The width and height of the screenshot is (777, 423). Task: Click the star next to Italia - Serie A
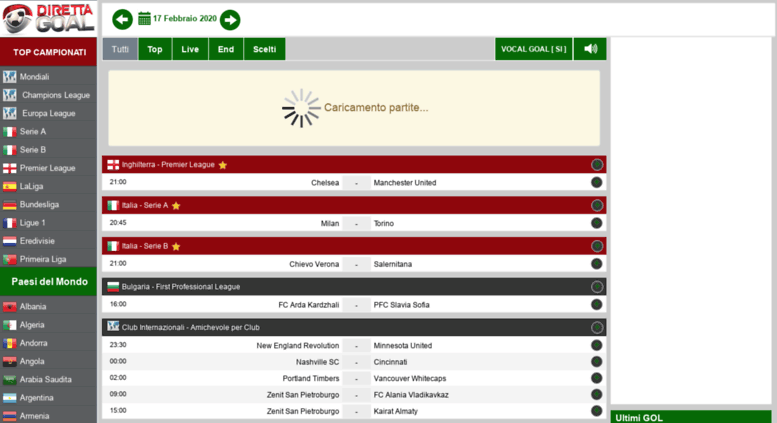coord(176,205)
